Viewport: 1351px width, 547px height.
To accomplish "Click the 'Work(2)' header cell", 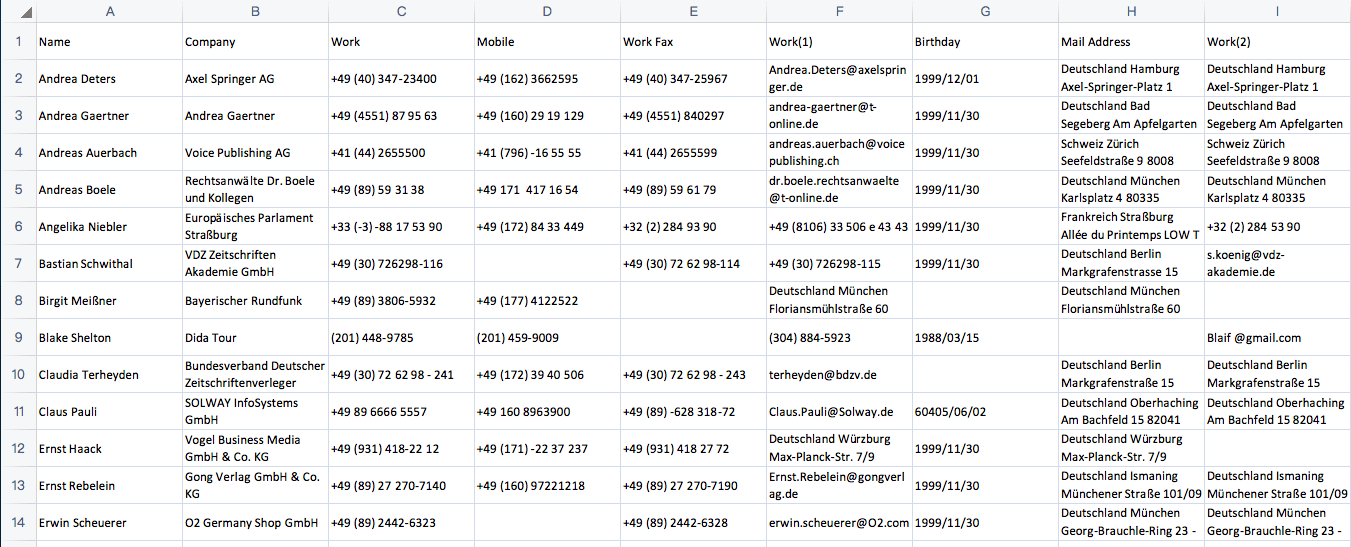I will (x=1277, y=42).
